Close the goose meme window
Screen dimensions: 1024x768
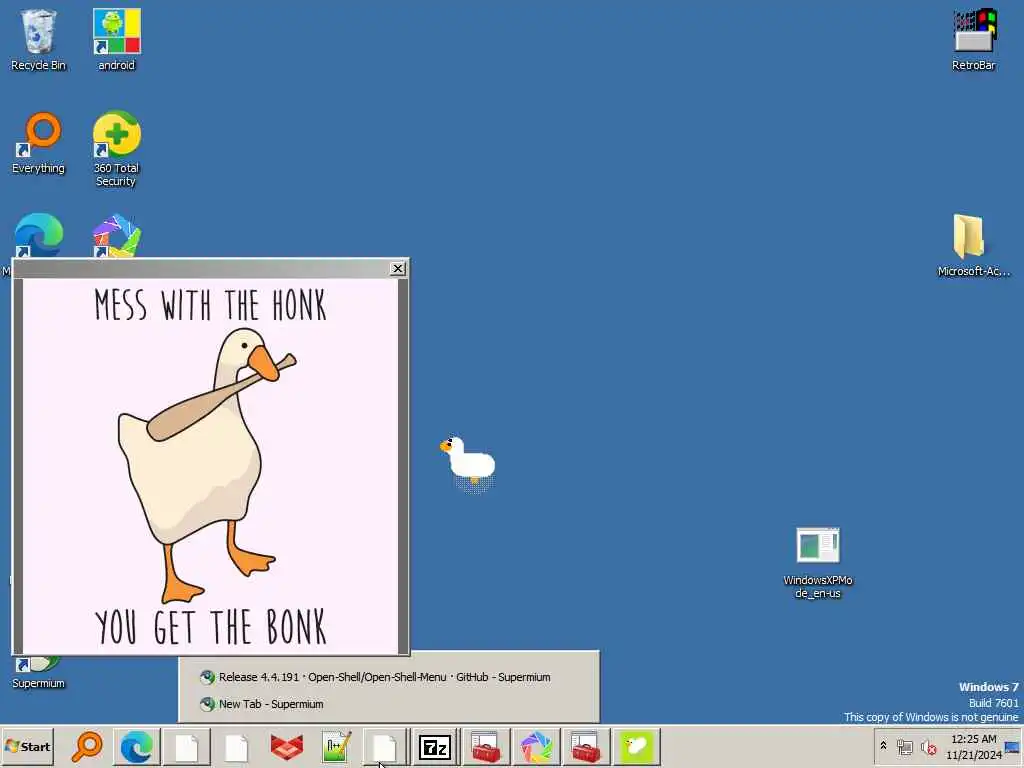tap(397, 268)
